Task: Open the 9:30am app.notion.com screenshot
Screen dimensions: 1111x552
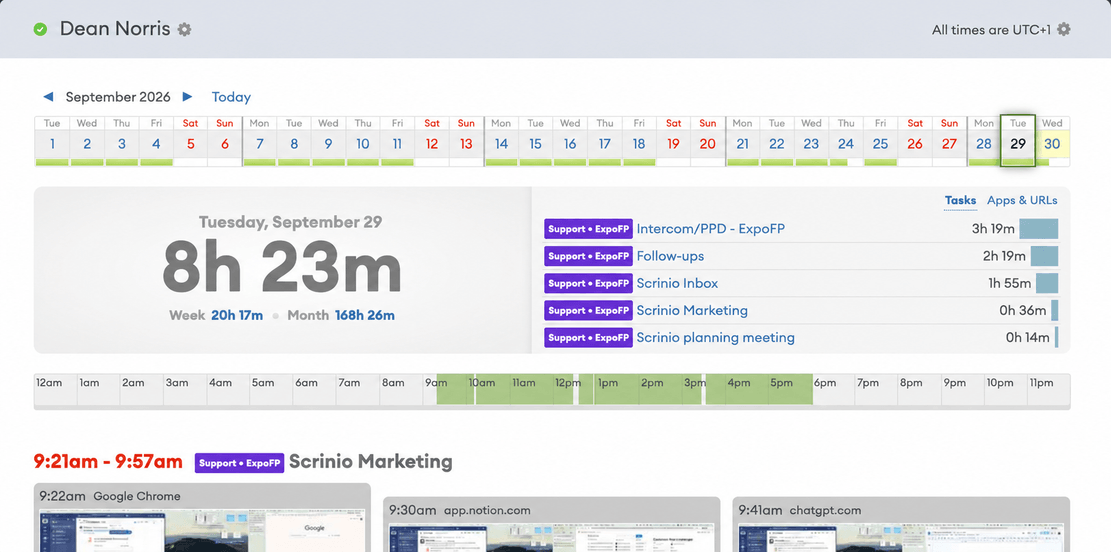Action: coord(552,524)
